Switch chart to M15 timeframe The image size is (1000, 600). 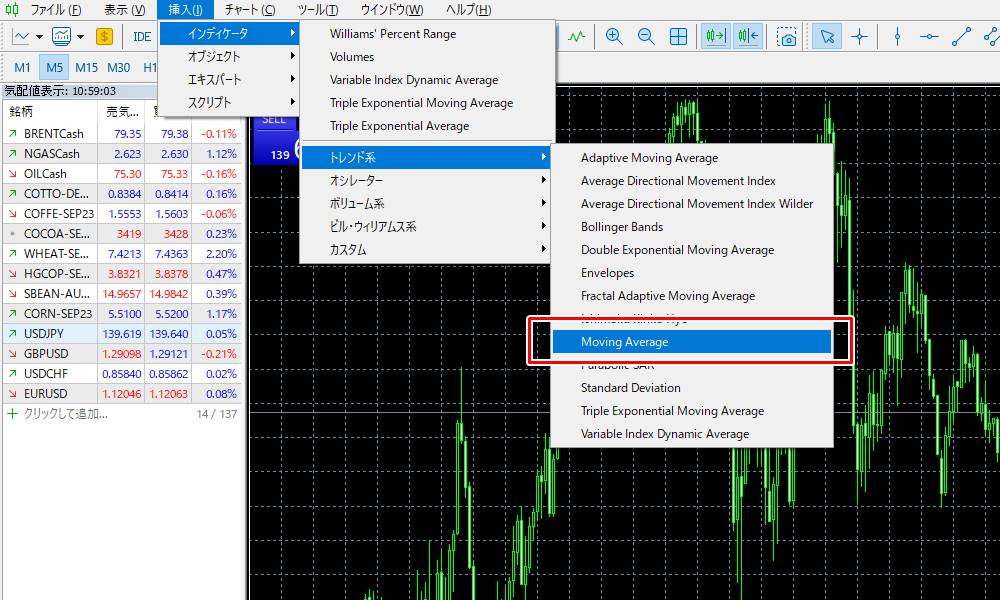click(89, 67)
